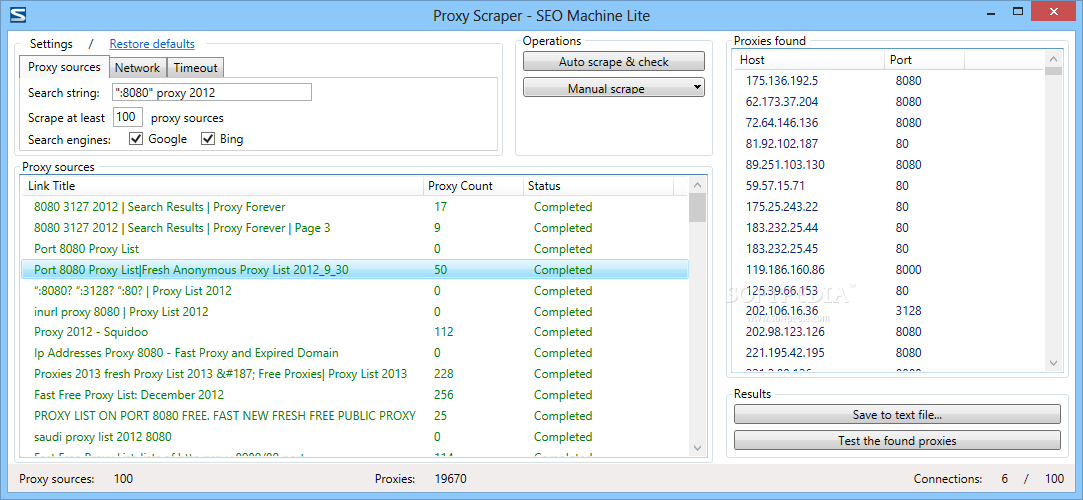Click Save to text file button

(x=897, y=414)
